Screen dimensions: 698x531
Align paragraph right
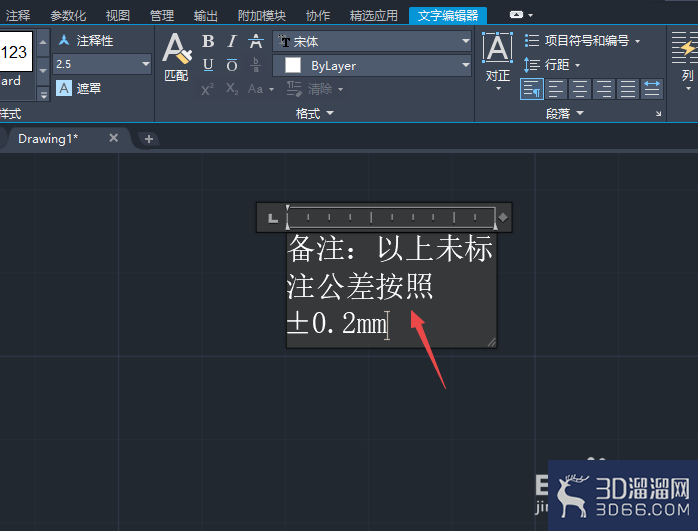tap(604, 89)
